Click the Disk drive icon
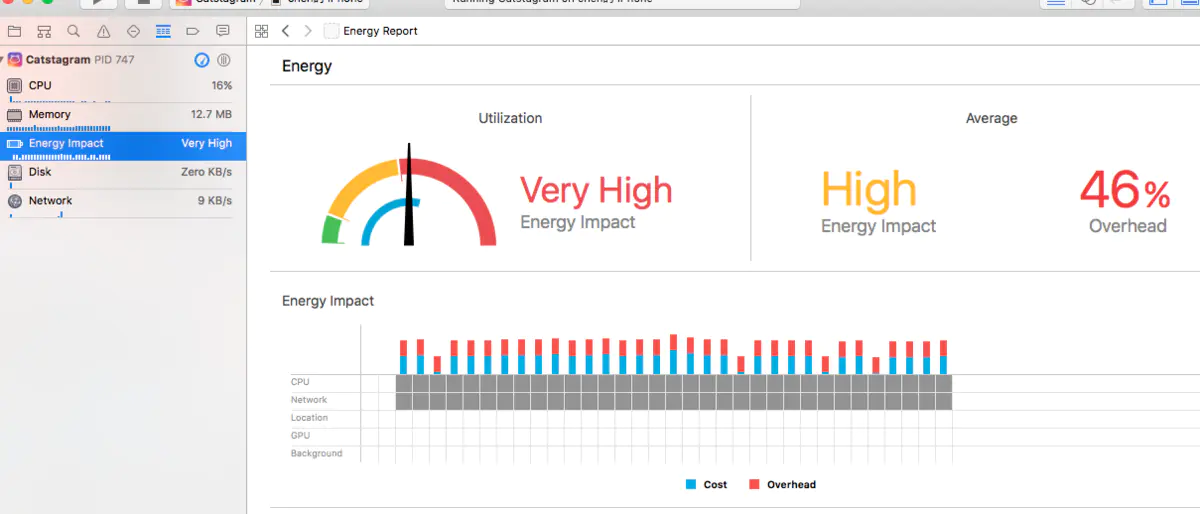Image resolution: width=1200 pixels, height=514 pixels. [x=14, y=172]
